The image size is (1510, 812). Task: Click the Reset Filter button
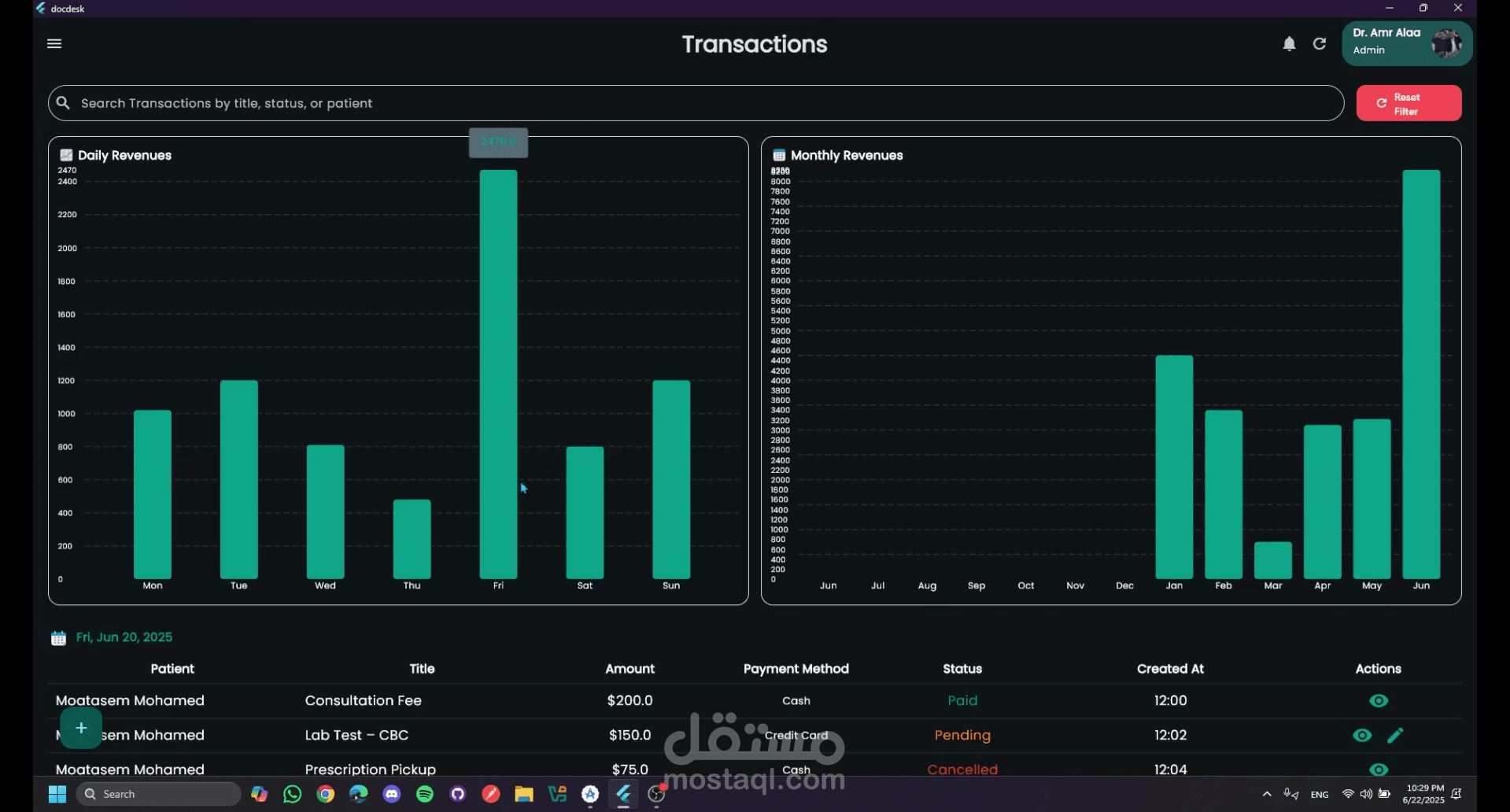click(1408, 104)
